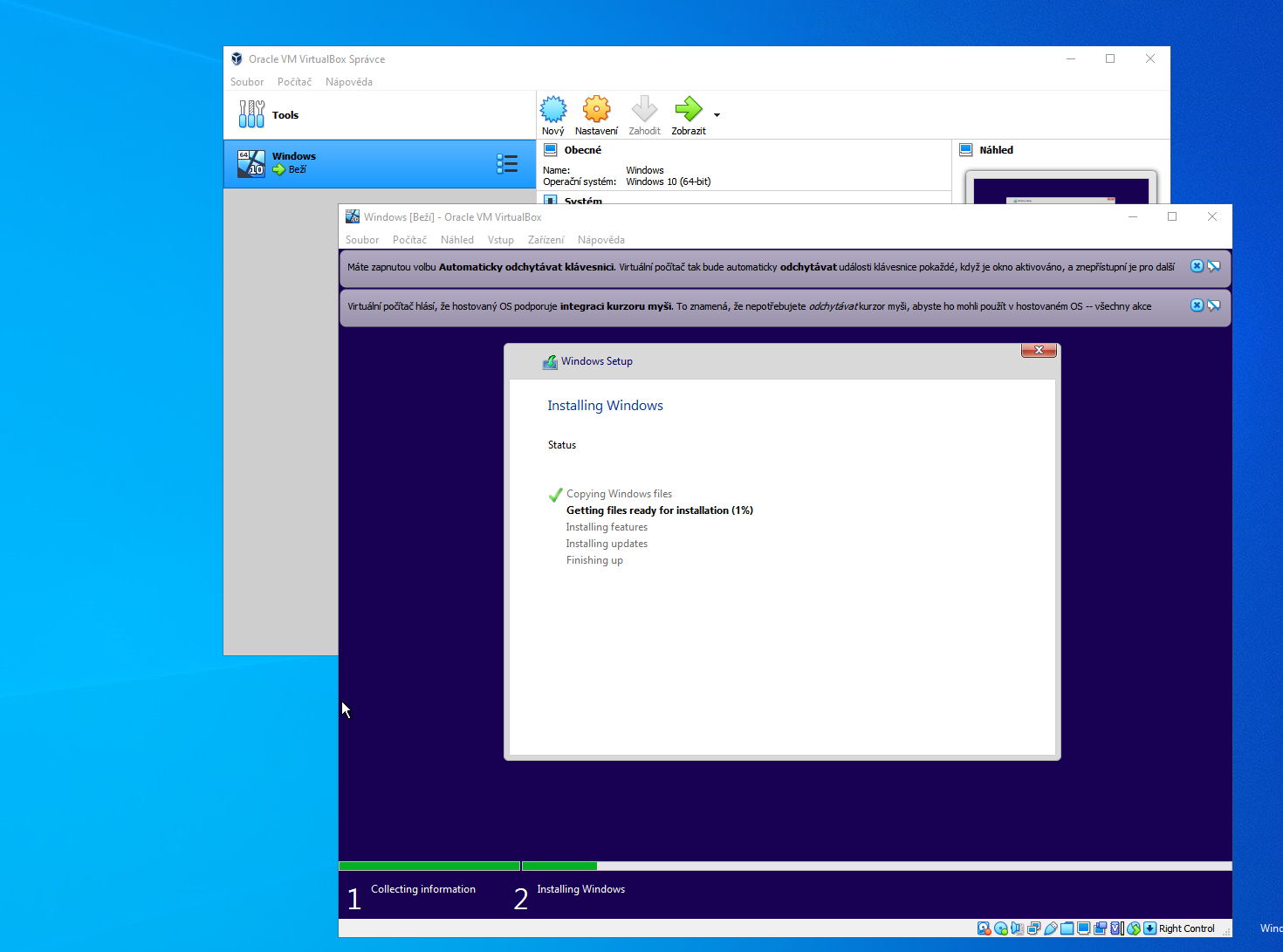Open the Windows VM list menu icon
Image resolution: width=1283 pixels, height=952 pixels.
click(507, 163)
